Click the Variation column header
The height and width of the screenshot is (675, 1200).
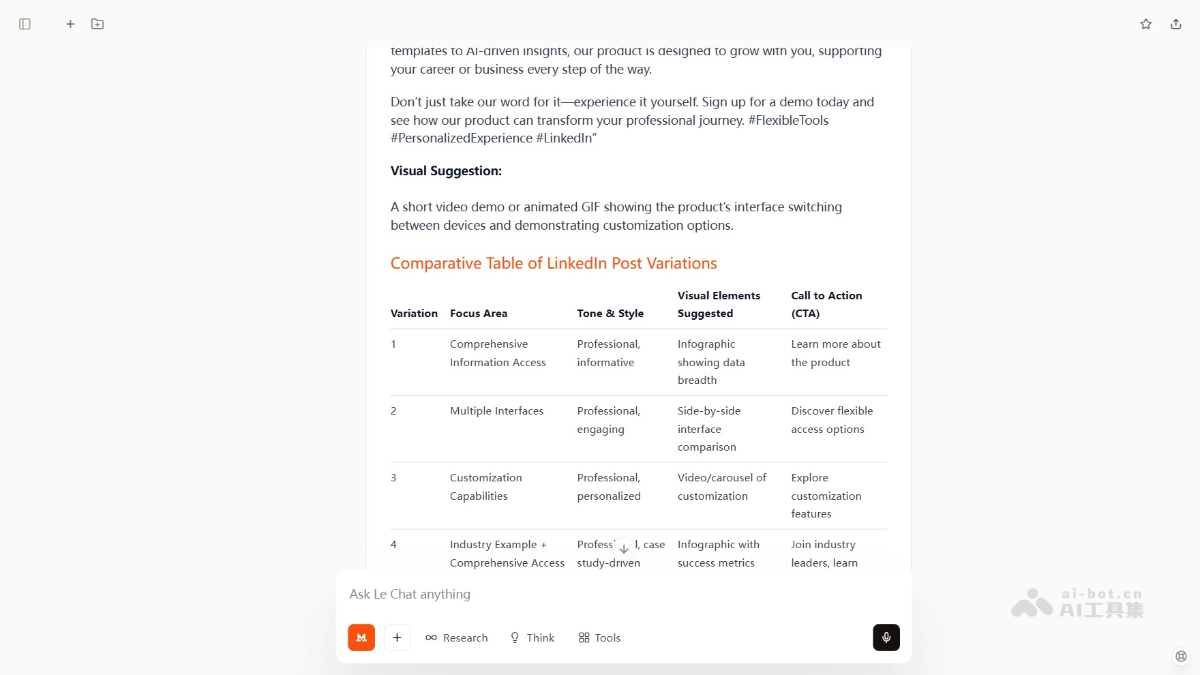414,313
